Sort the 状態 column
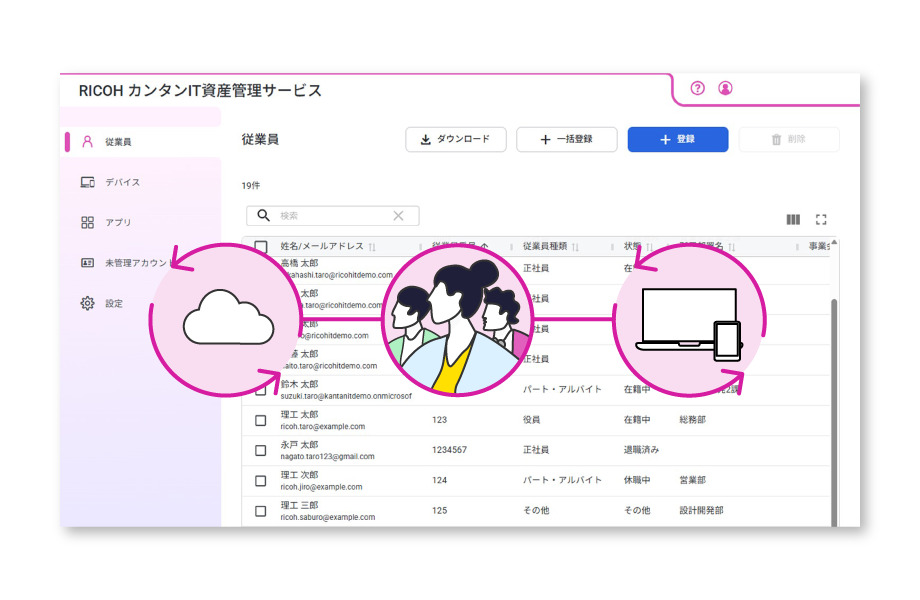The height and width of the screenshot is (600, 920). (633, 247)
